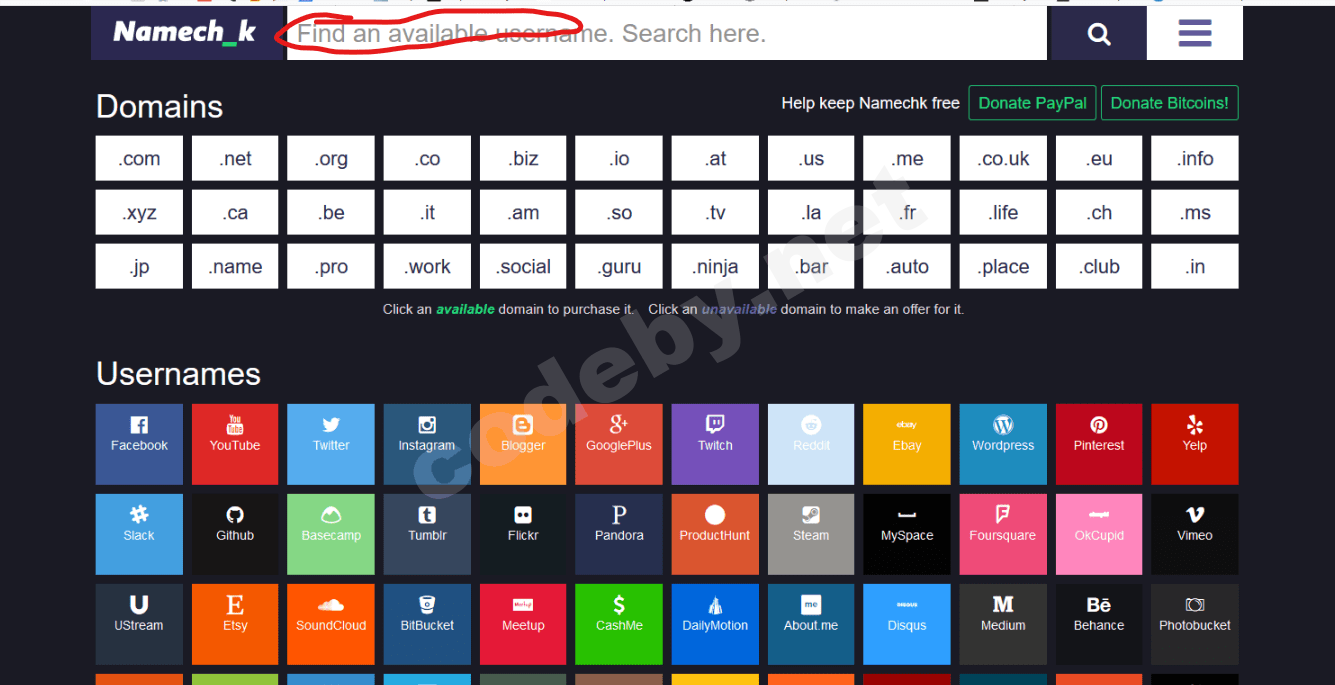Screen dimensions: 1335x685
Task: Focus the username search field
Action: point(668,34)
